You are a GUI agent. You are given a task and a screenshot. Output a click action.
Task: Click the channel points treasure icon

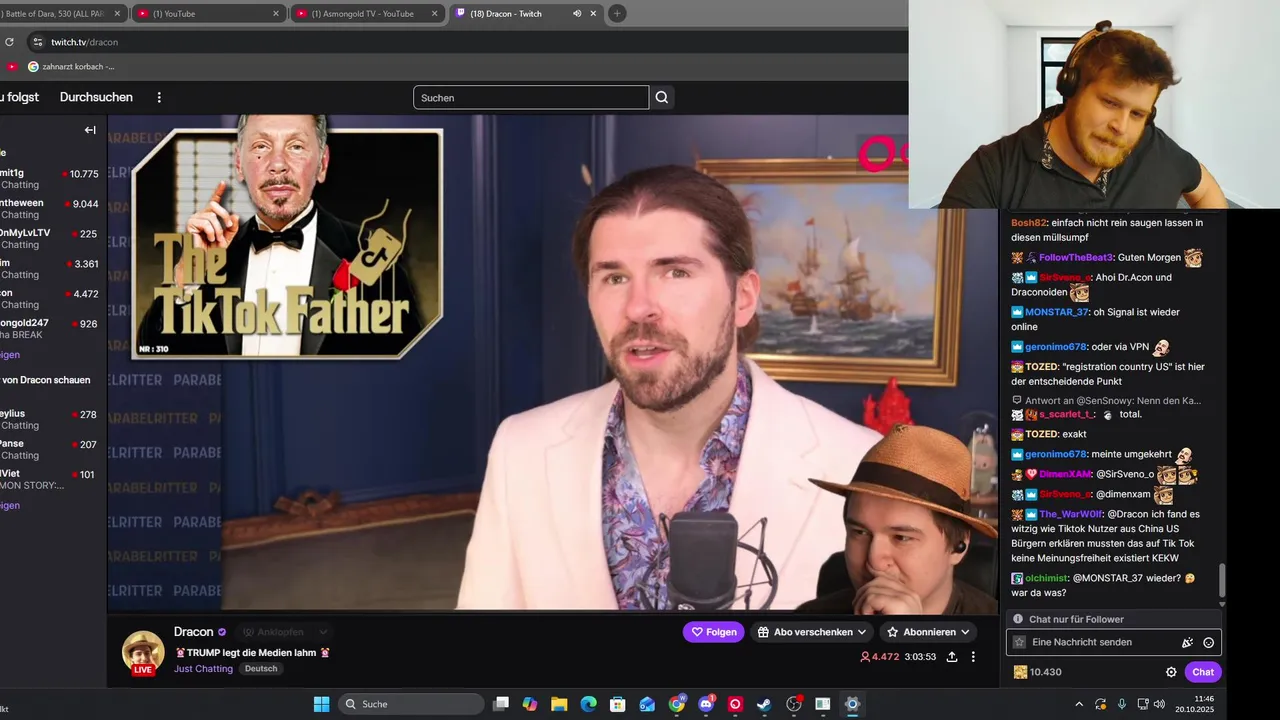[1020, 672]
